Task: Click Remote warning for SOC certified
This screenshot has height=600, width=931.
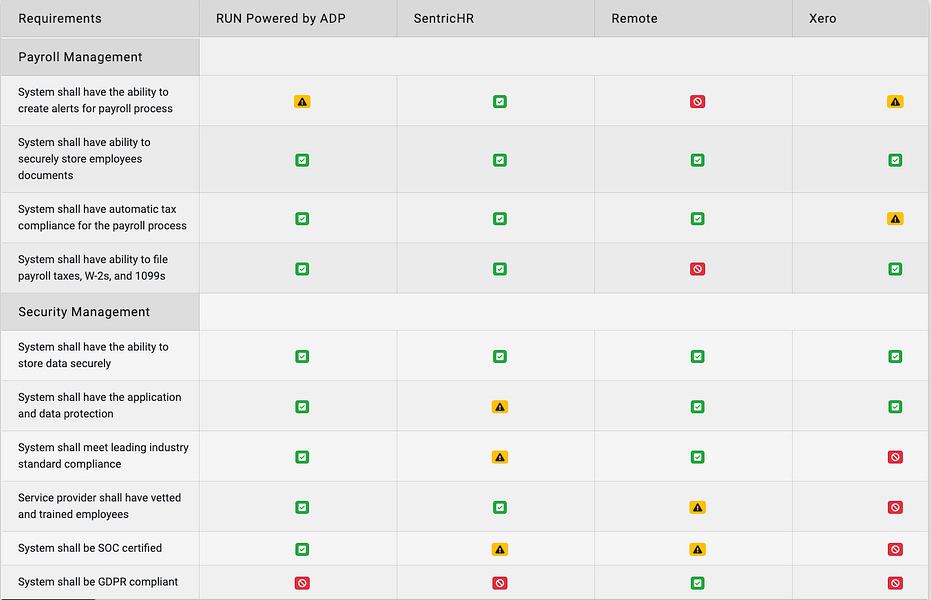Action: pos(698,550)
